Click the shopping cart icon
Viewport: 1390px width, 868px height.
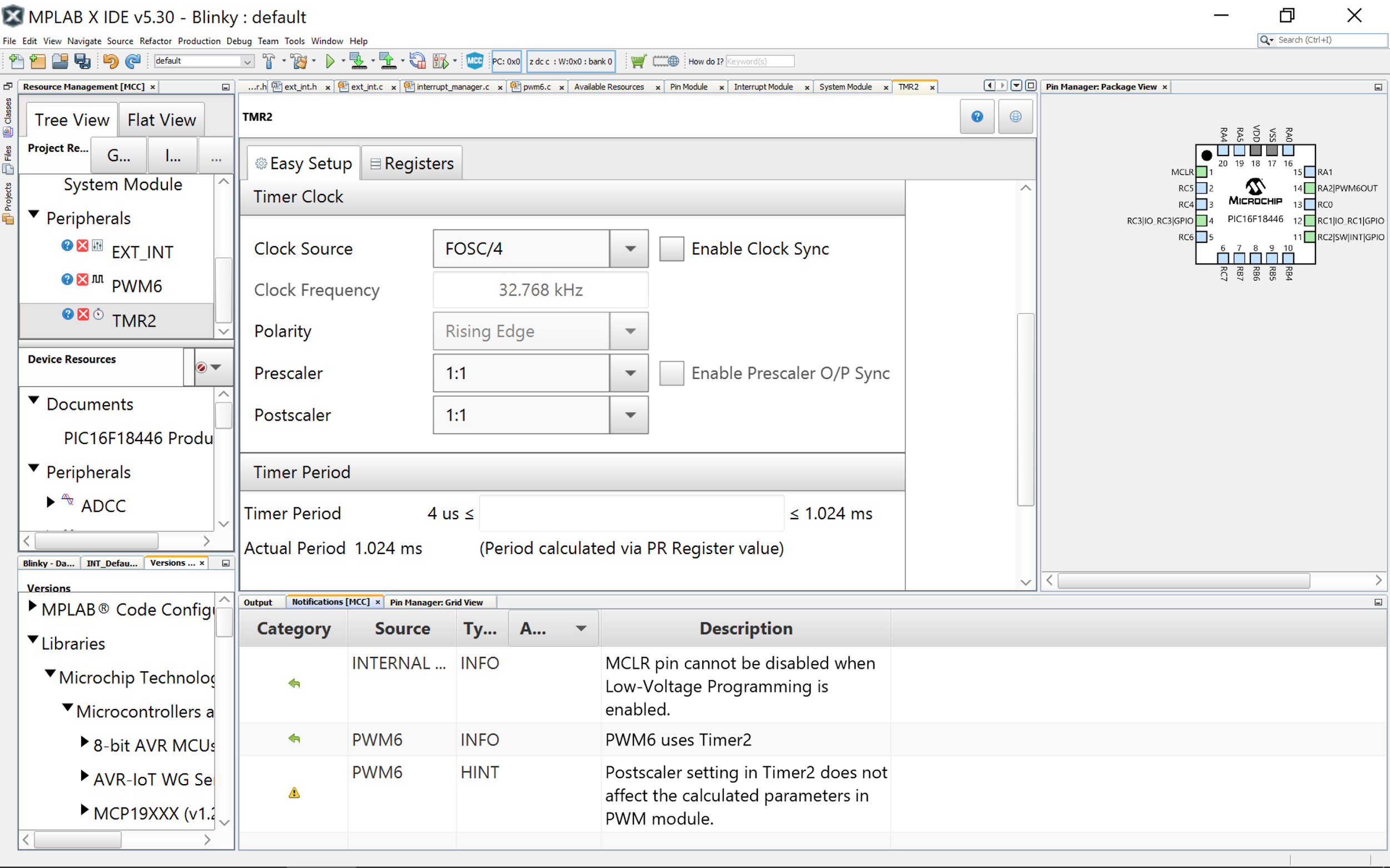click(638, 61)
